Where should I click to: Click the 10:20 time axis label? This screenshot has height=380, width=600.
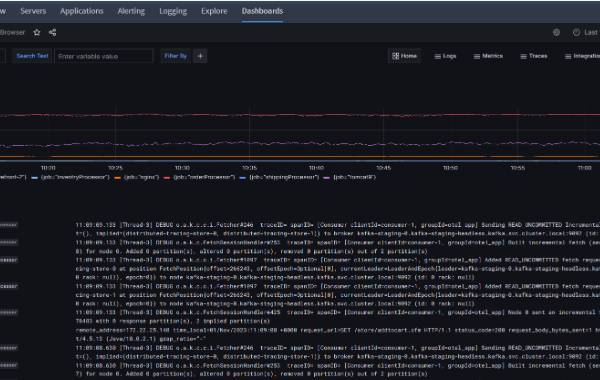click(48, 168)
